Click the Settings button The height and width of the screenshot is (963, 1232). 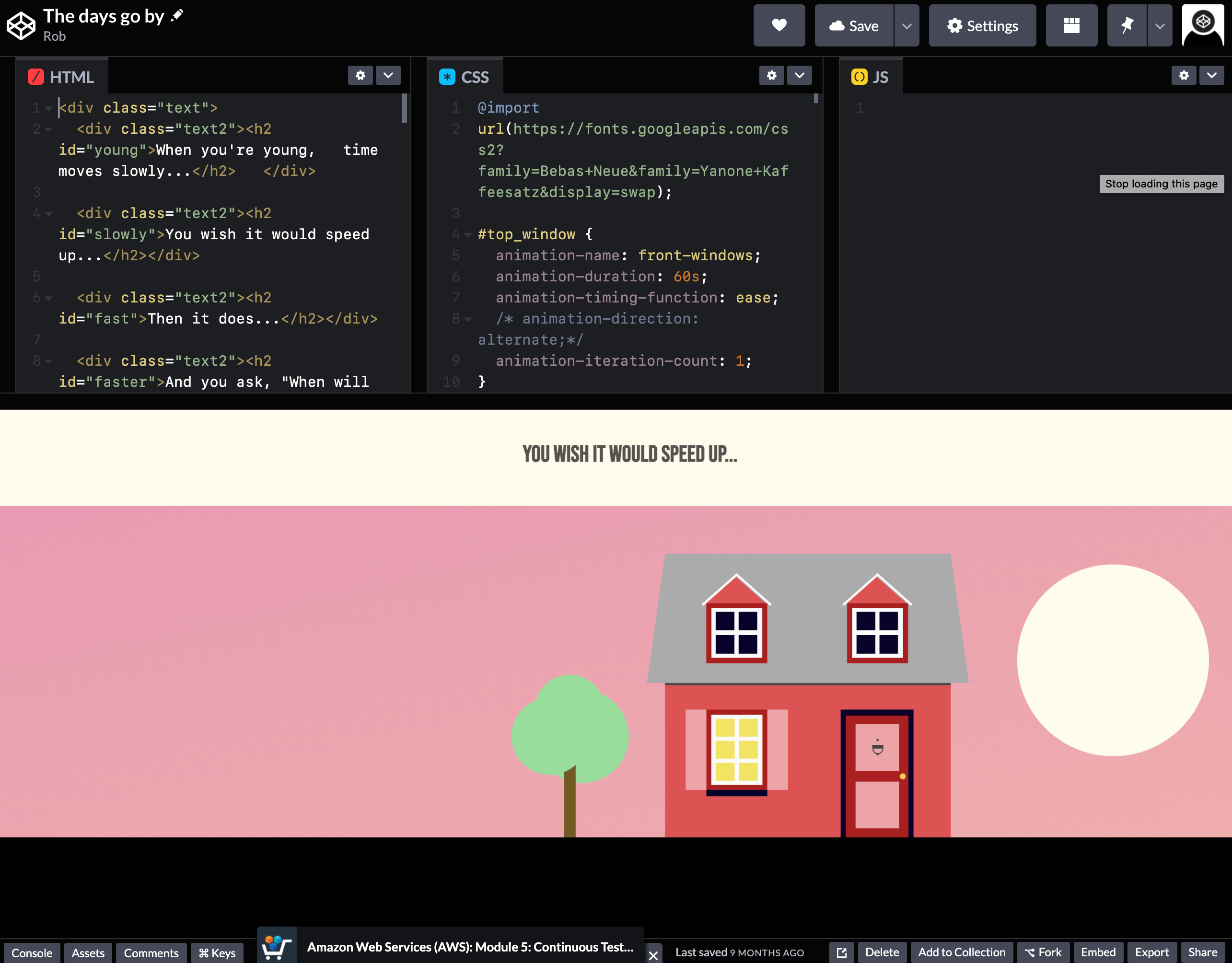click(982, 26)
